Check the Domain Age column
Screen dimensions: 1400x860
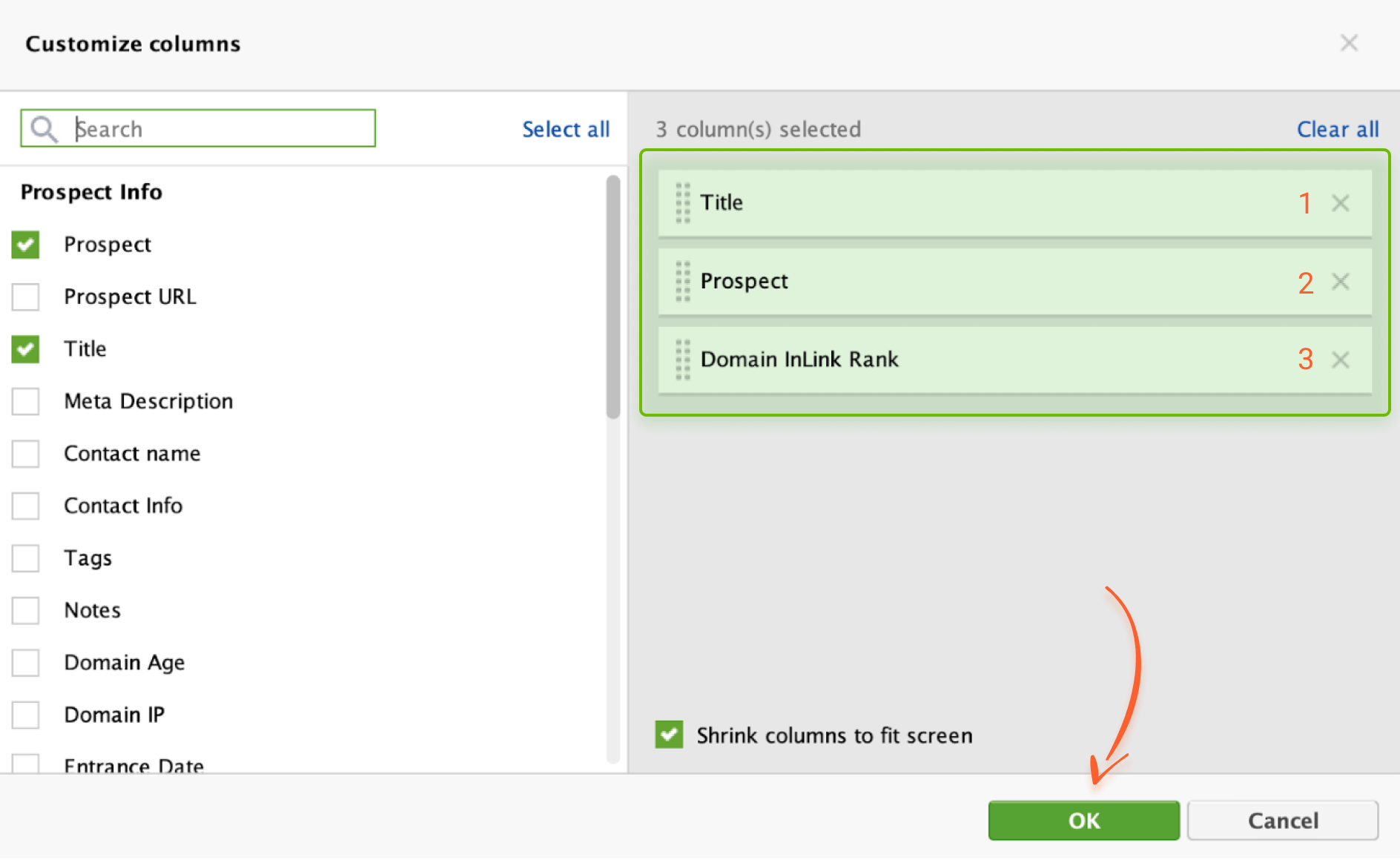coord(25,663)
